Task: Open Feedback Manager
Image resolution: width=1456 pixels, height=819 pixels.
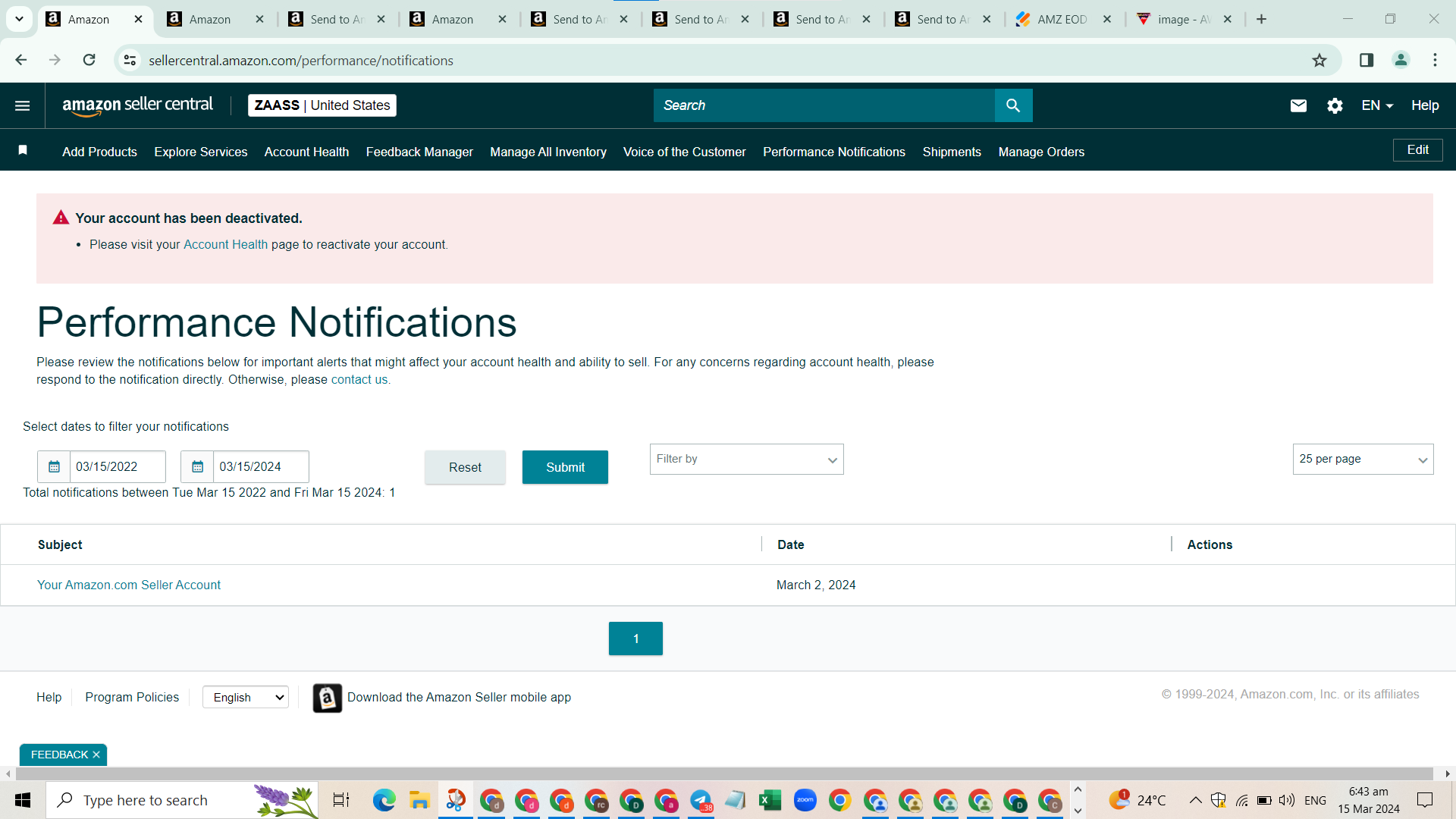Action: point(419,152)
